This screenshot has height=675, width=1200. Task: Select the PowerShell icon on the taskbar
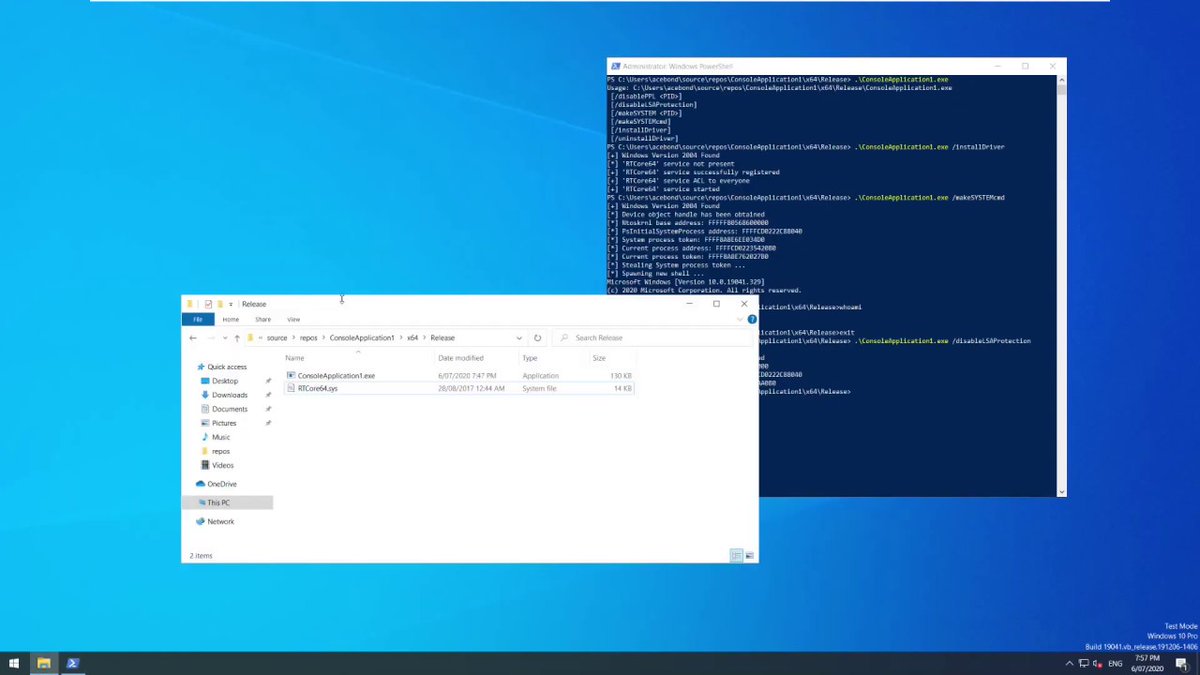click(71, 662)
